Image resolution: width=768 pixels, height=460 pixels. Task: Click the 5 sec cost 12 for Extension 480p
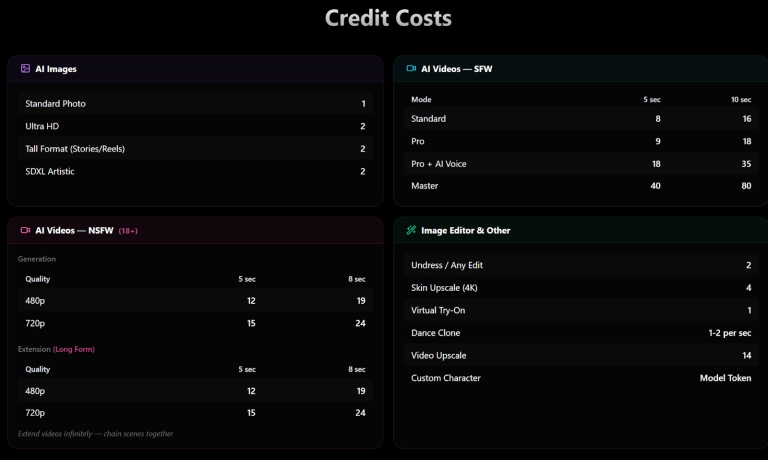click(x=251, y=391)
